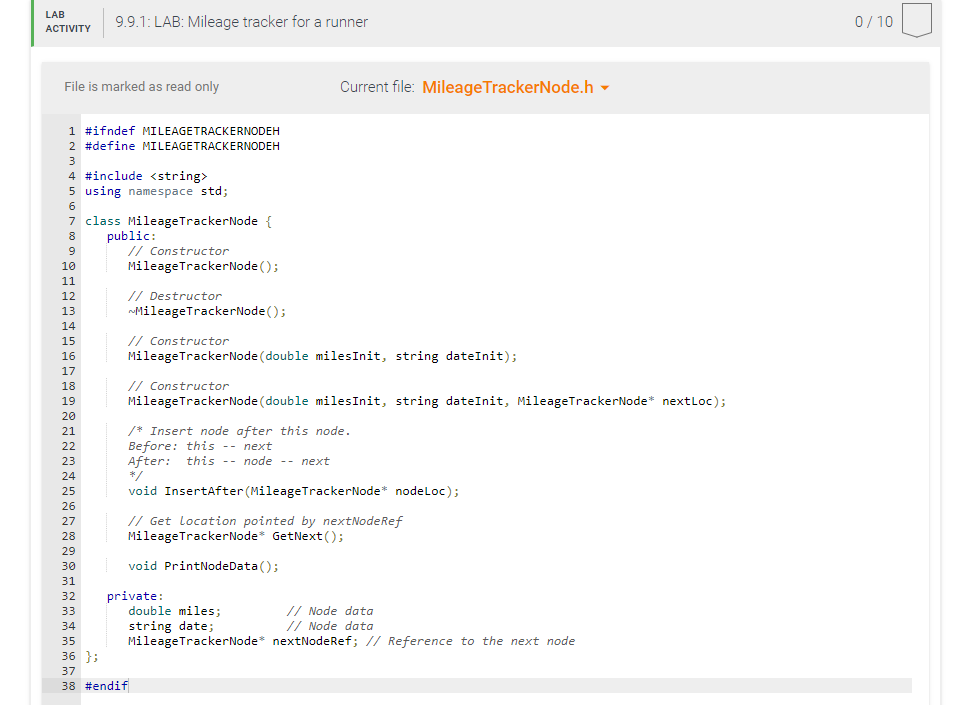Screen dimensions: 979x705
Task: Click line number 1 in the gutter
Action: click(x=71, y=130)
